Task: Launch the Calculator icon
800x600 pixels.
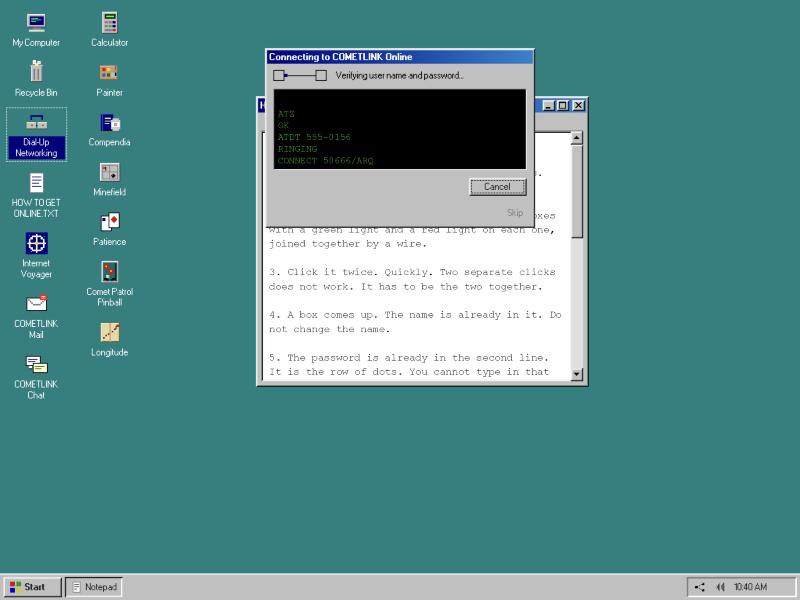Action: click(109, 30)
